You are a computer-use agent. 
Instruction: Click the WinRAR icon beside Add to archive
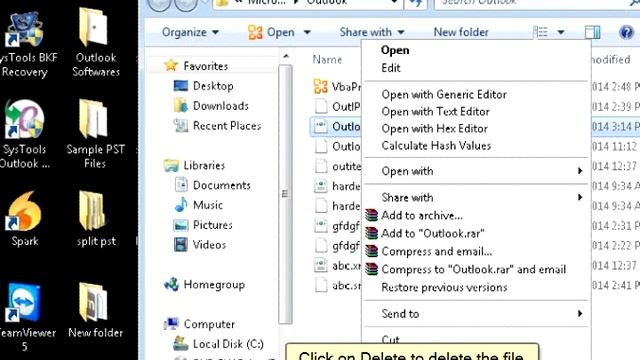pos(371,215)
